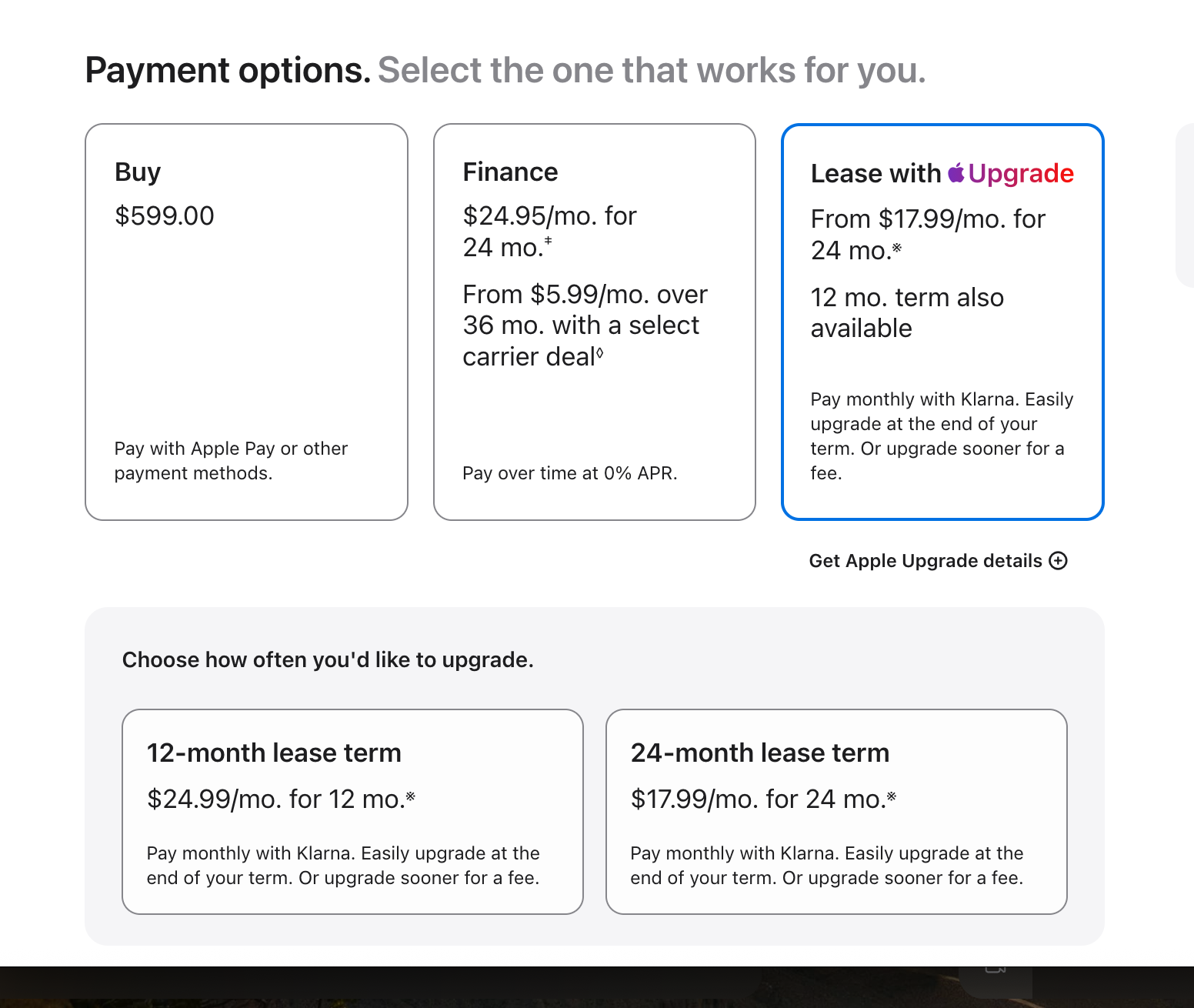Click the plus circle icon beside Upgrade details
The image size is (1194, 1008).
tap(1059, 561)
